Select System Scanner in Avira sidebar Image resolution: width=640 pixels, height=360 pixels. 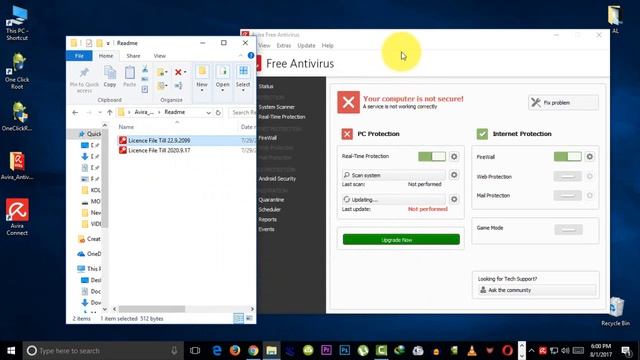click(276, 107)
